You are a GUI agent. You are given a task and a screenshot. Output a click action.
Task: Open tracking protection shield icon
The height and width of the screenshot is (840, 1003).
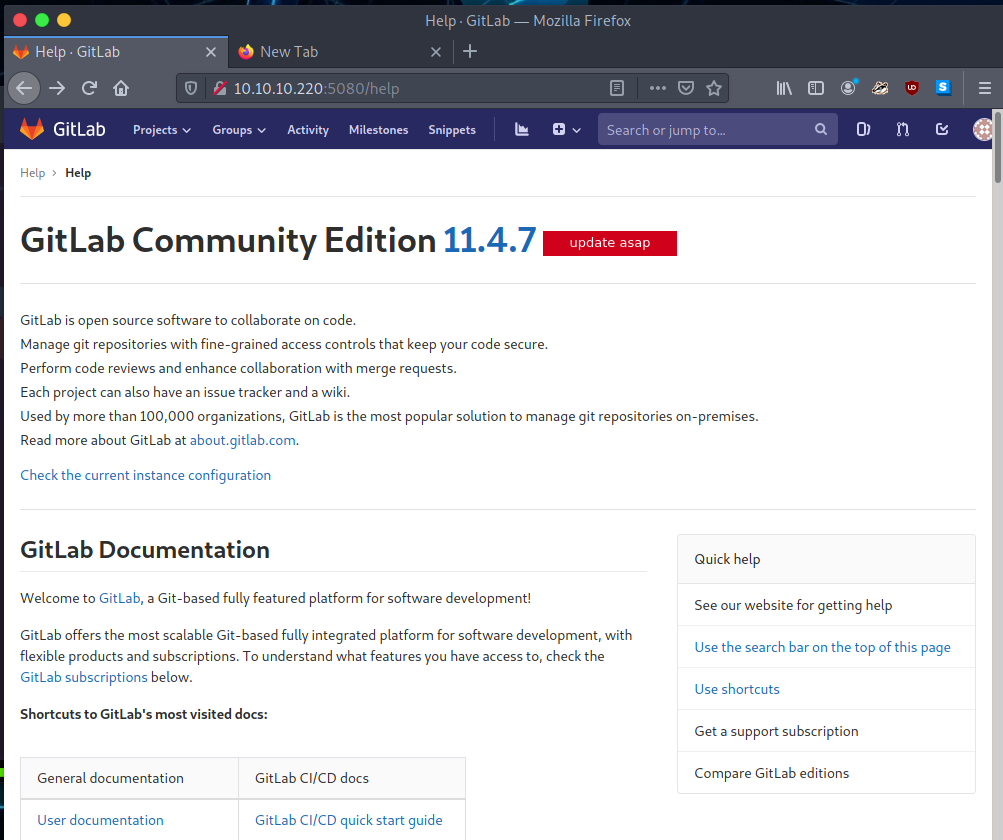pos(191,88)
